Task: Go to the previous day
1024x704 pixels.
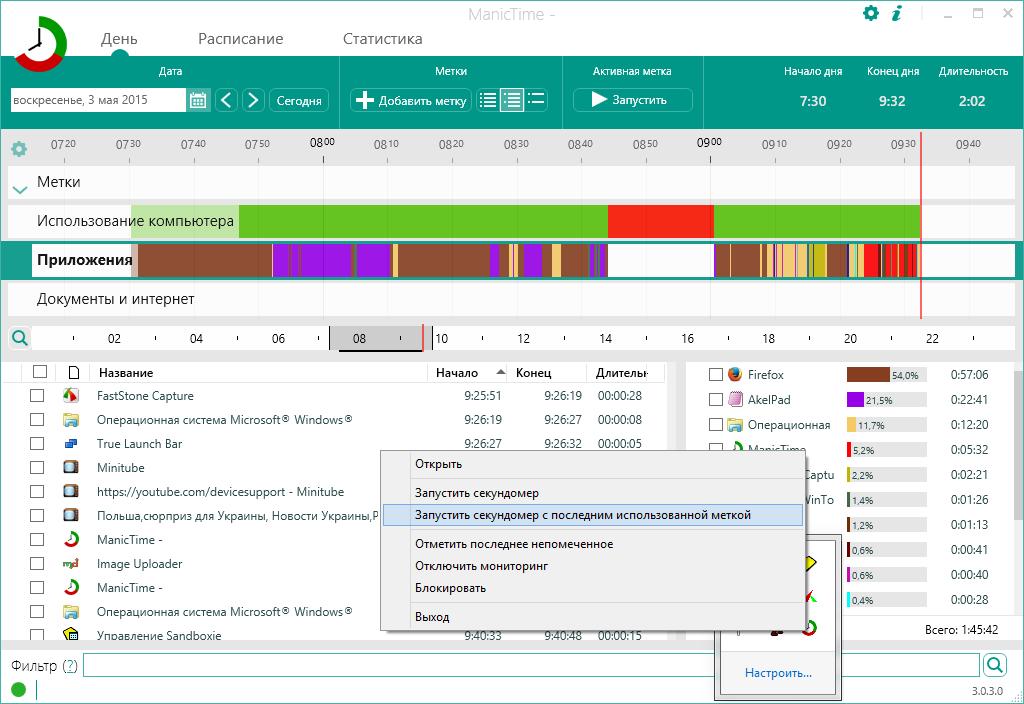Action: point(226,100)
